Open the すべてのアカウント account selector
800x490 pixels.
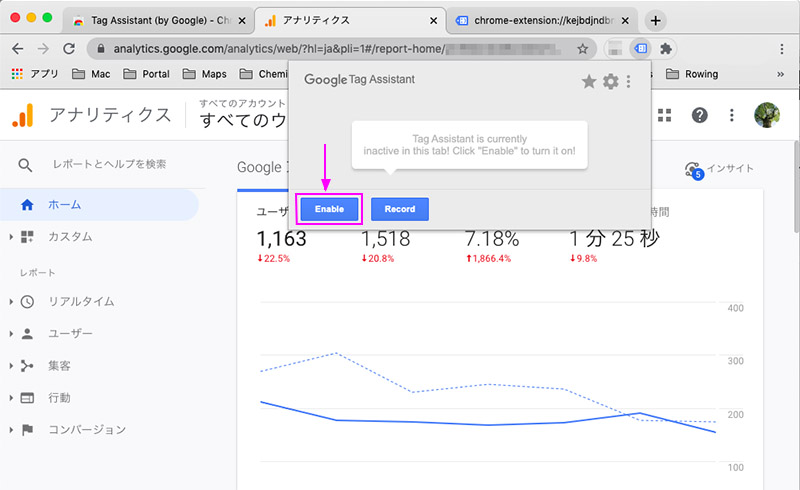pos(243,114)
